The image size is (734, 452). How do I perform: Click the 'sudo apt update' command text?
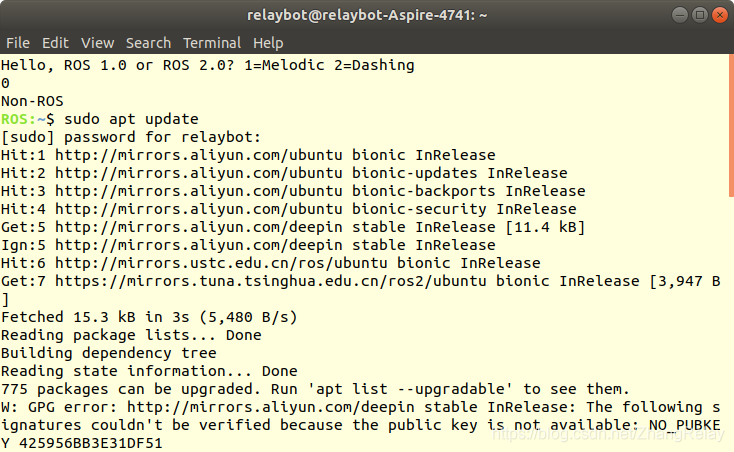pos(131,119)
